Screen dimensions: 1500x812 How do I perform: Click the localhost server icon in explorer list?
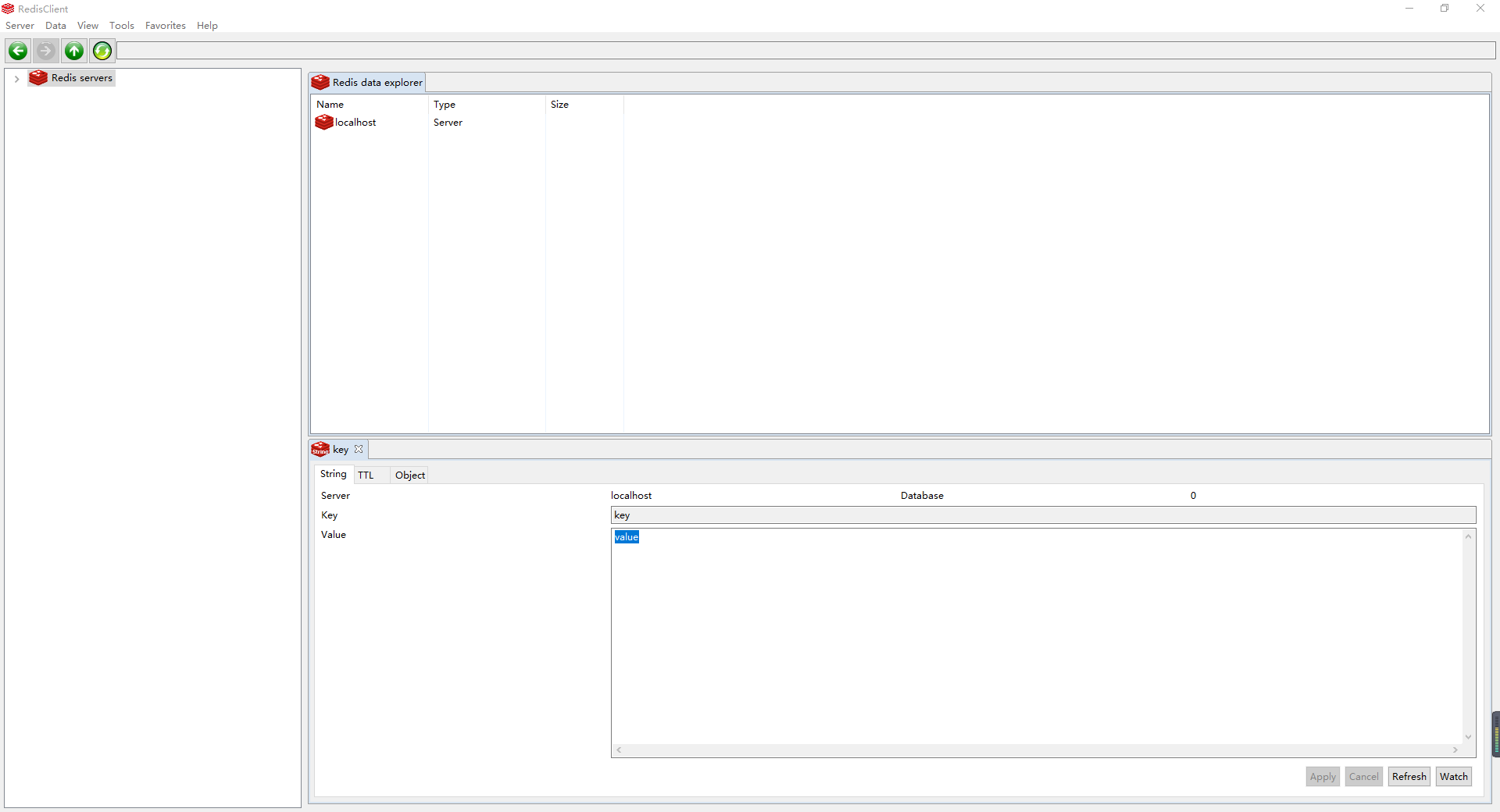pos(324,123)
